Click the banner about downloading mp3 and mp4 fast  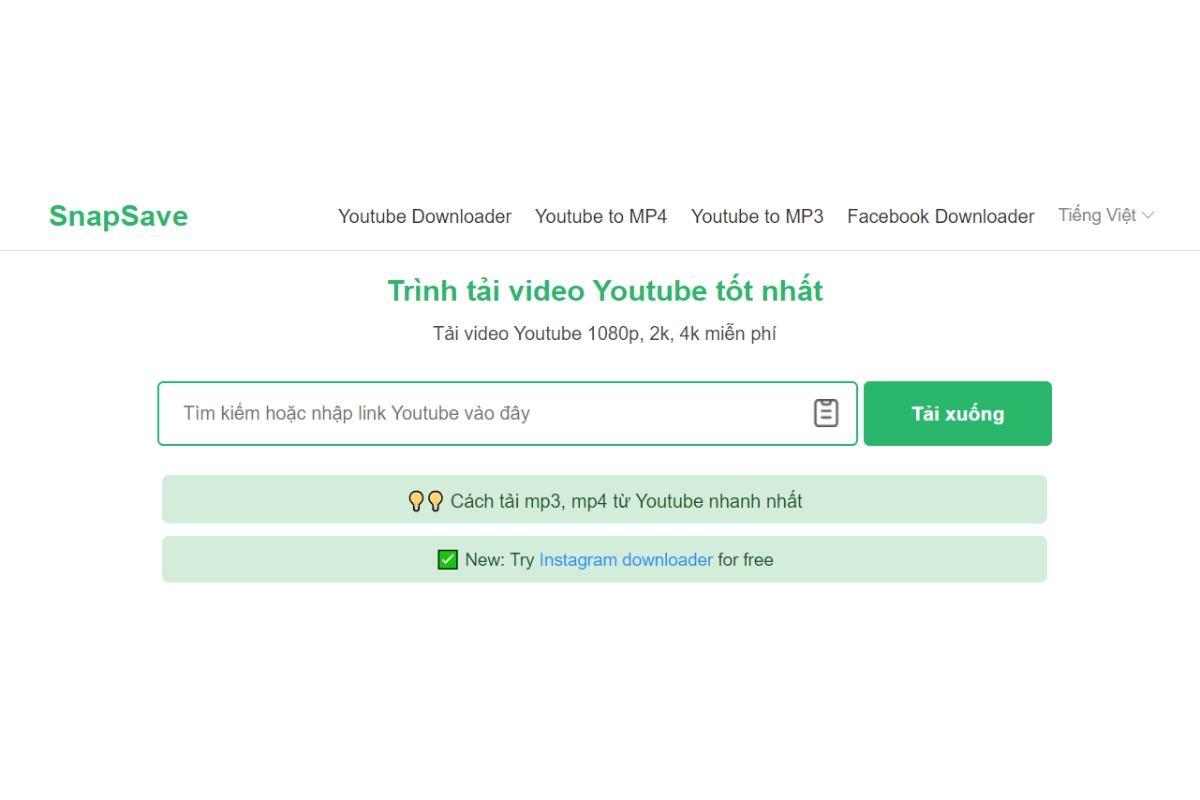pos(604,500)
